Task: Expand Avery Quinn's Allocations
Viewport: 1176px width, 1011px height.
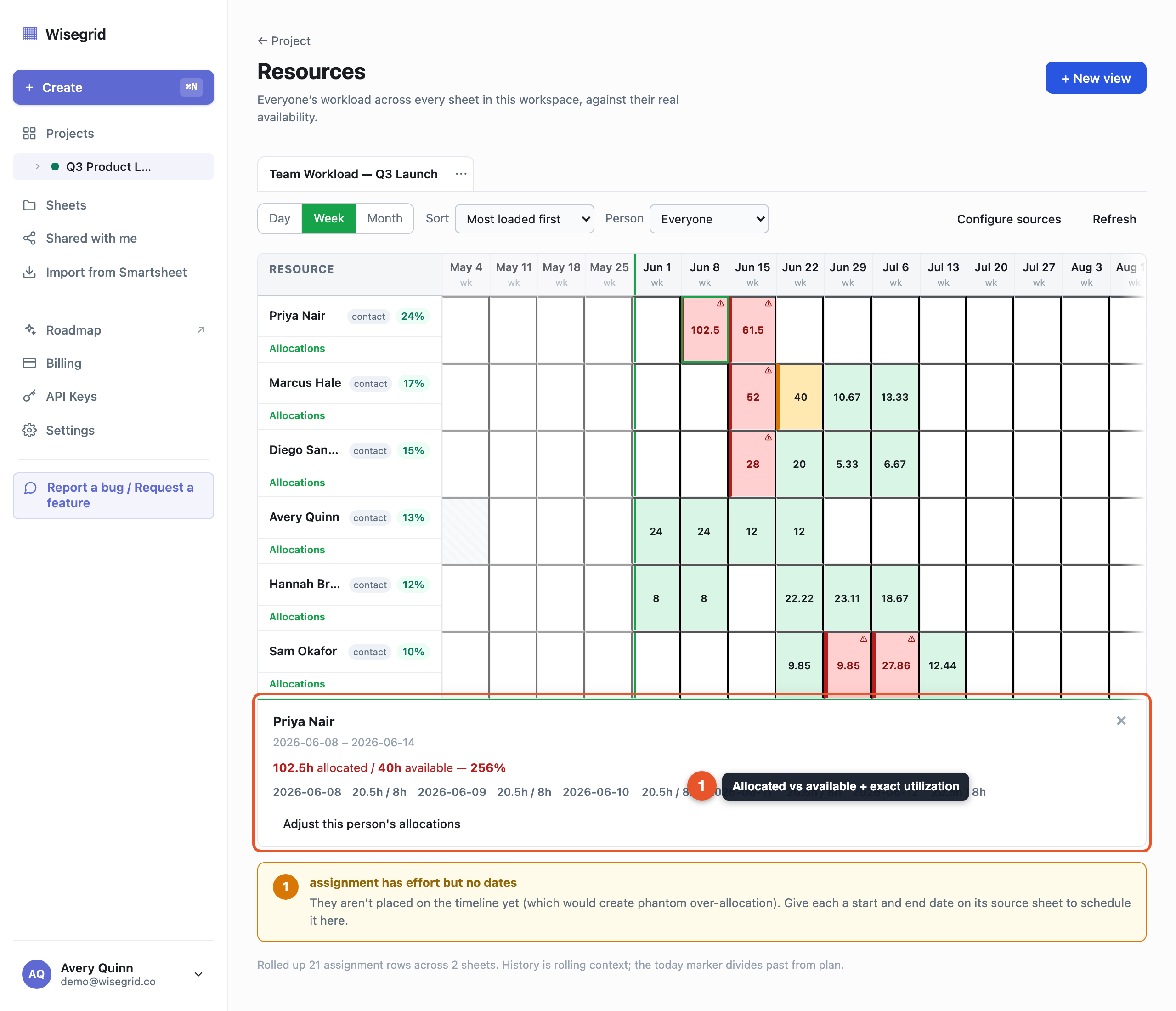Action: tap(297, 550)
